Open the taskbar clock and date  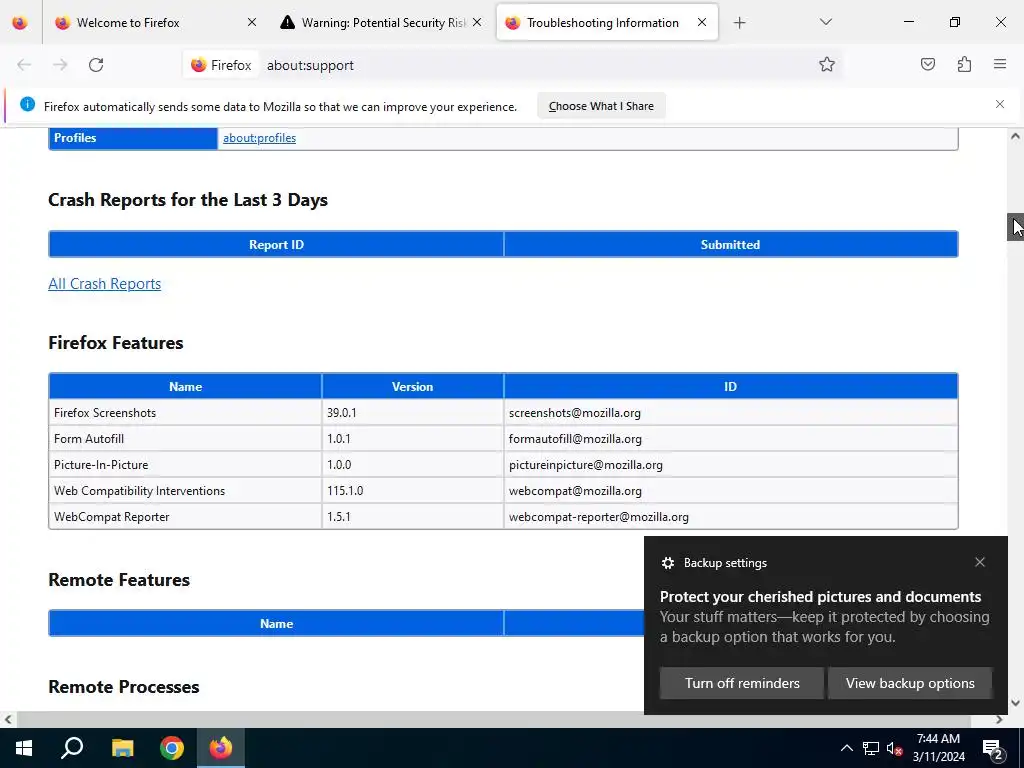coord(938,748)
